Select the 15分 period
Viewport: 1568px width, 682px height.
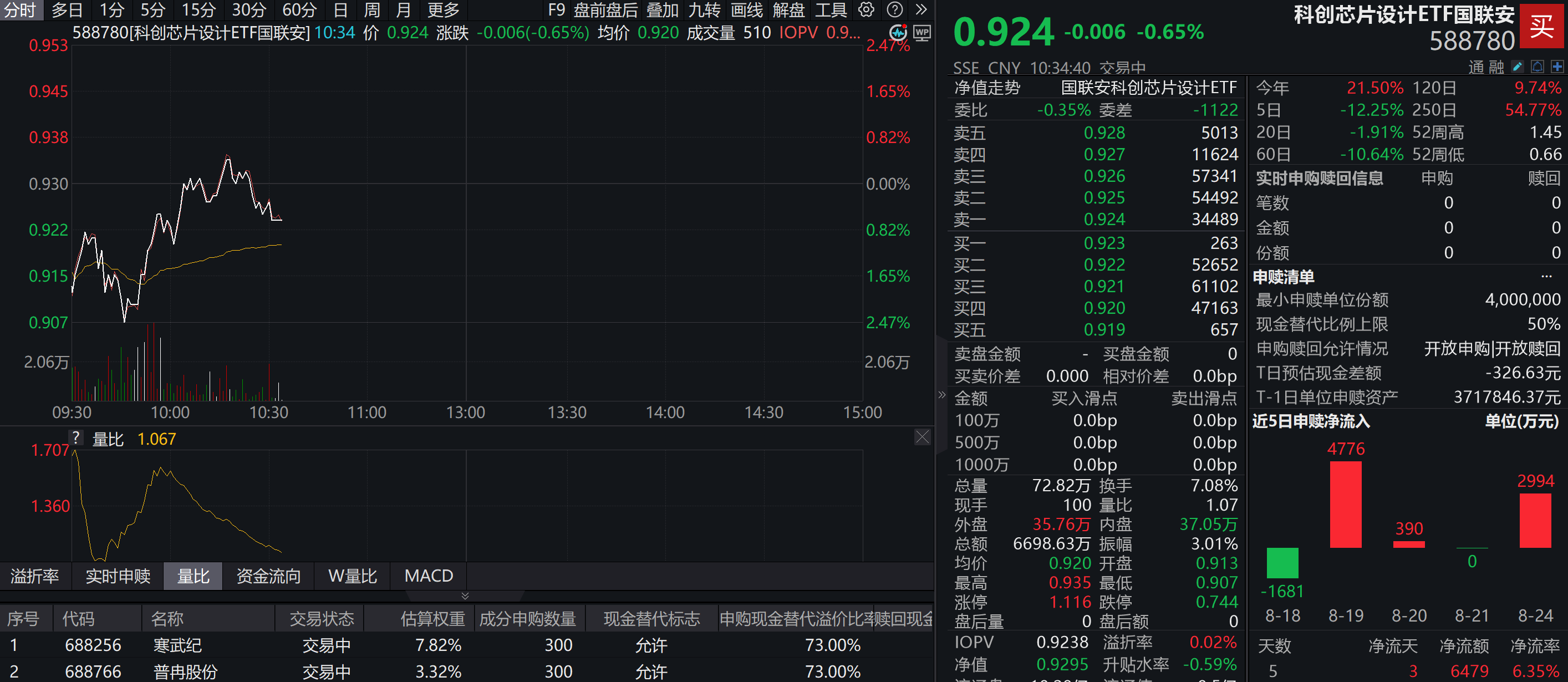(x=198, y=10)
